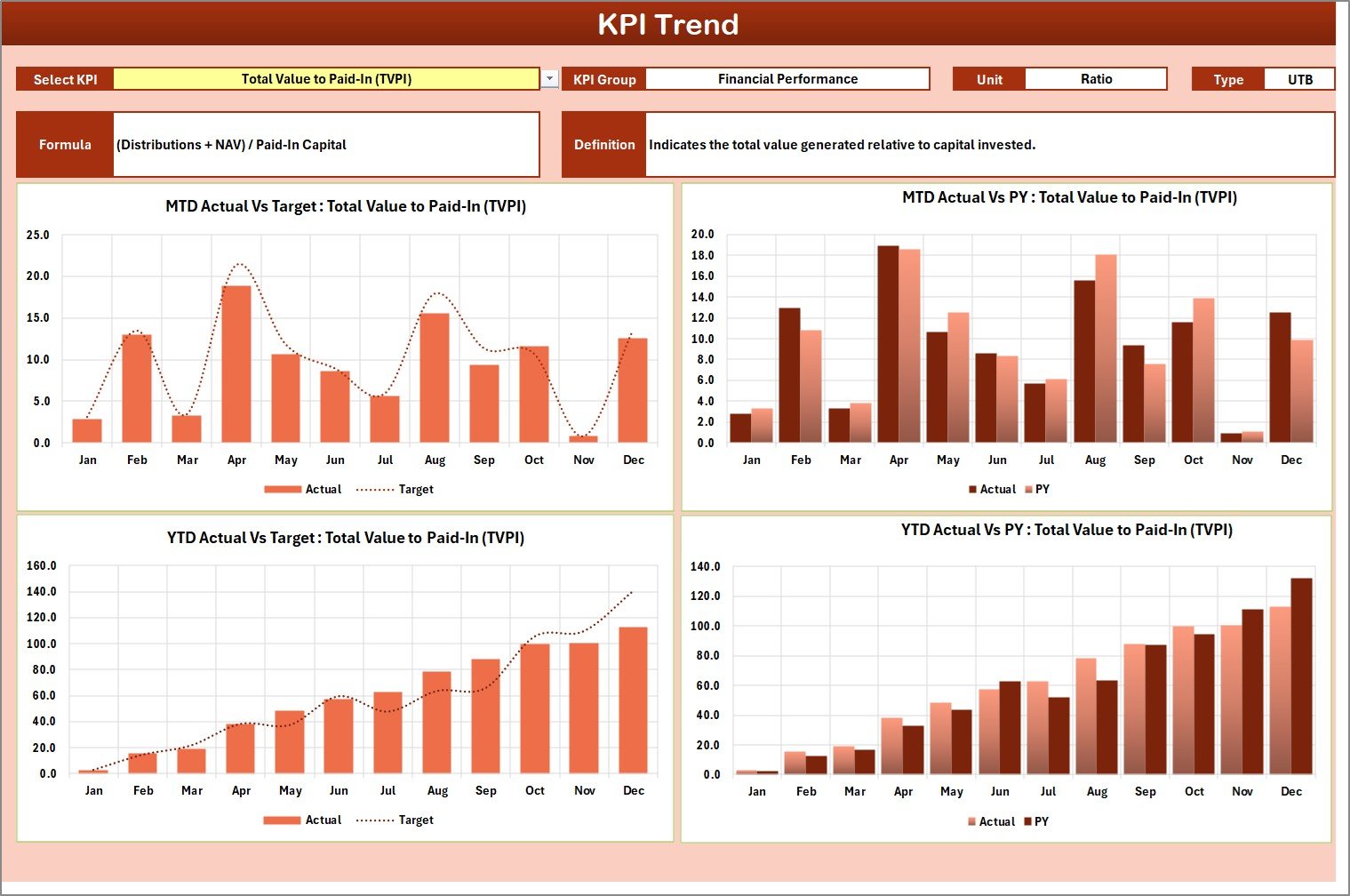Click Target dotted legend in MTD Target chart
Image resolution: width=1350 pixels, height=896 pixels.
374,490
